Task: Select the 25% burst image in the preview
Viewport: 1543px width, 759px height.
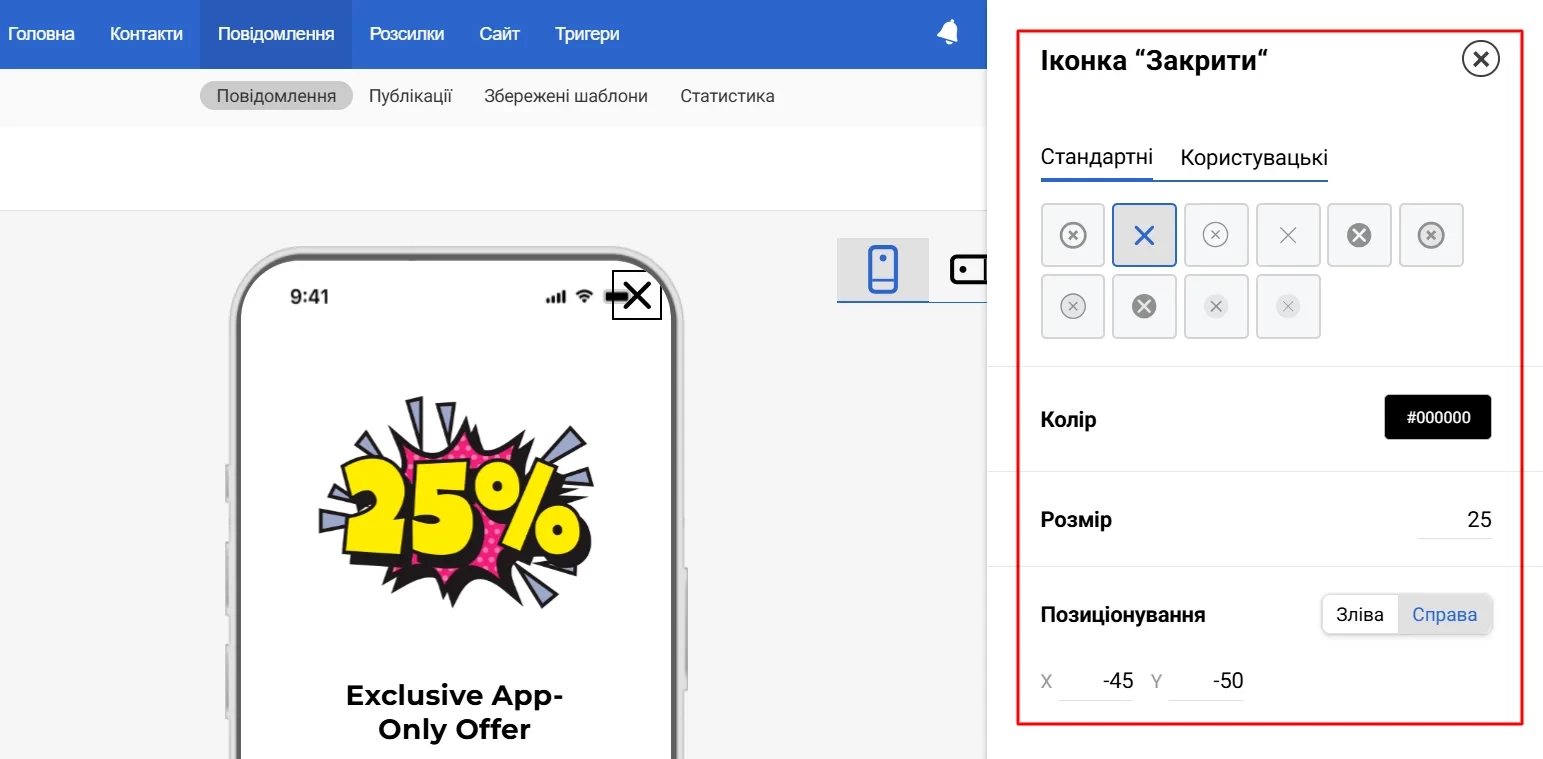Action: click(455, 504)
